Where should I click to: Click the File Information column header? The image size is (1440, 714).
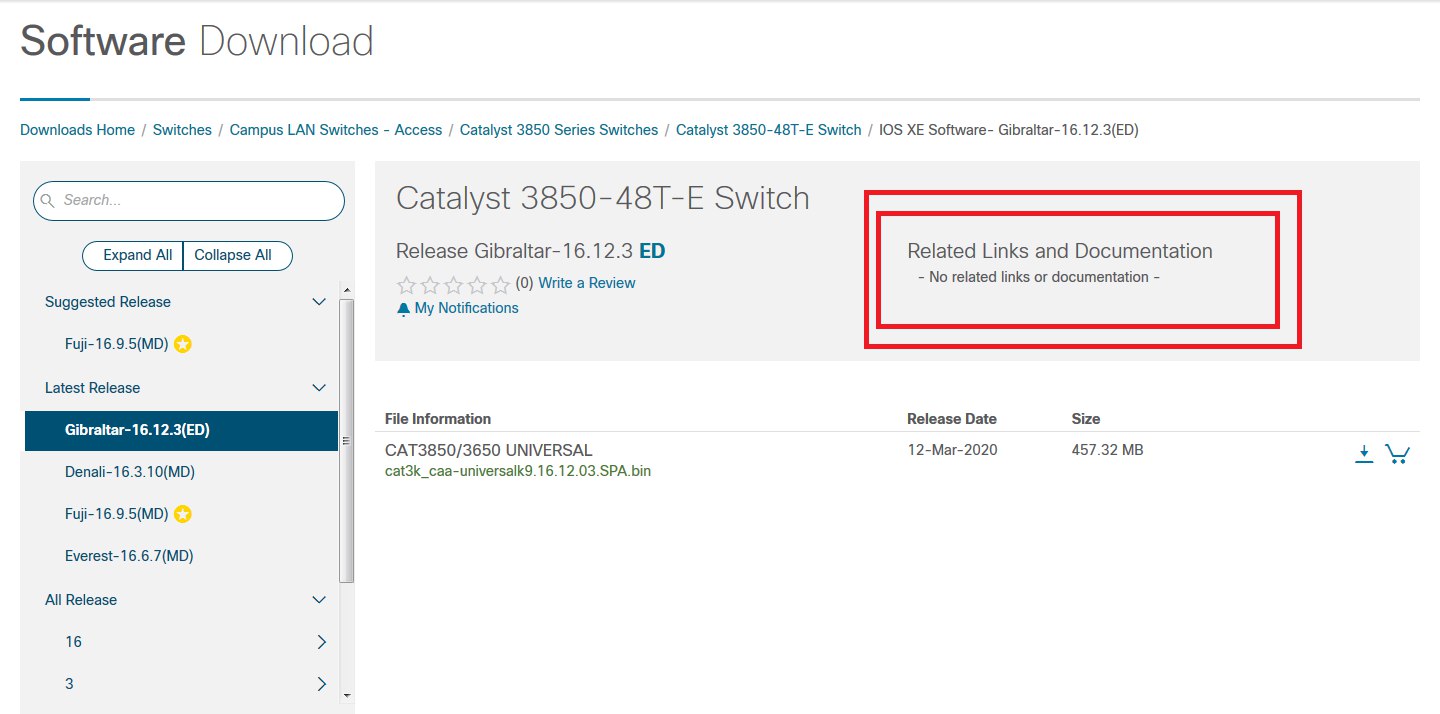click(x=438, y=419)
